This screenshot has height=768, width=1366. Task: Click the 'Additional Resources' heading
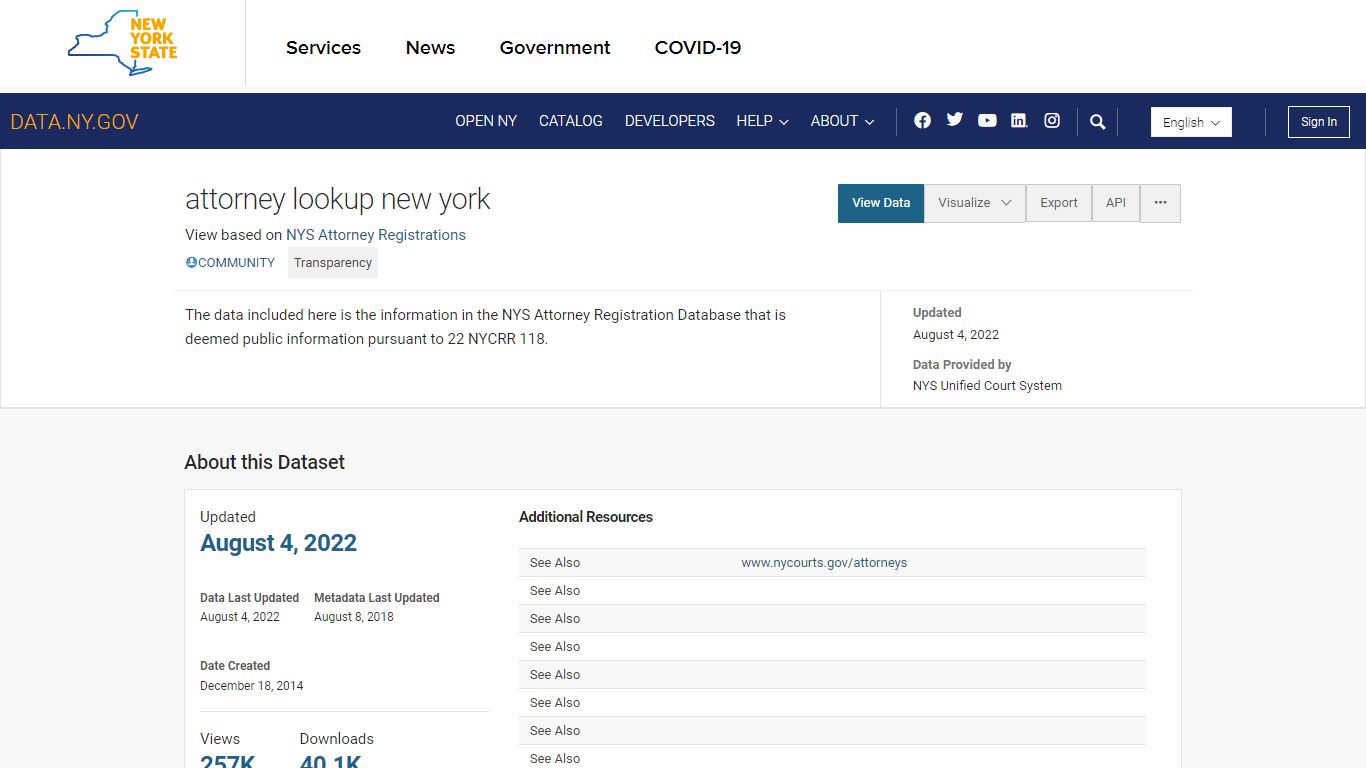(x=586, y=517)
